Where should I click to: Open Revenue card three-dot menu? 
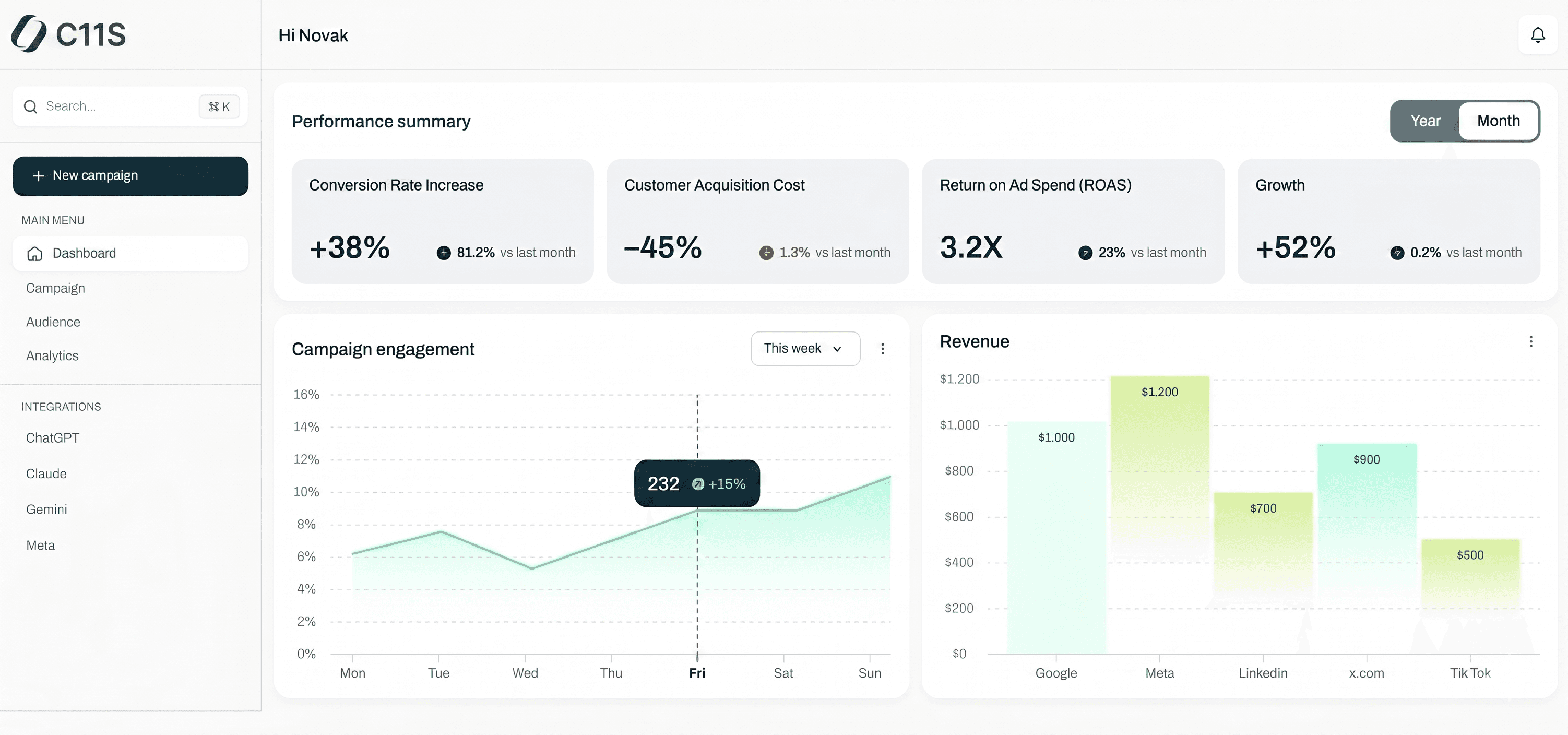point(1530,341)
